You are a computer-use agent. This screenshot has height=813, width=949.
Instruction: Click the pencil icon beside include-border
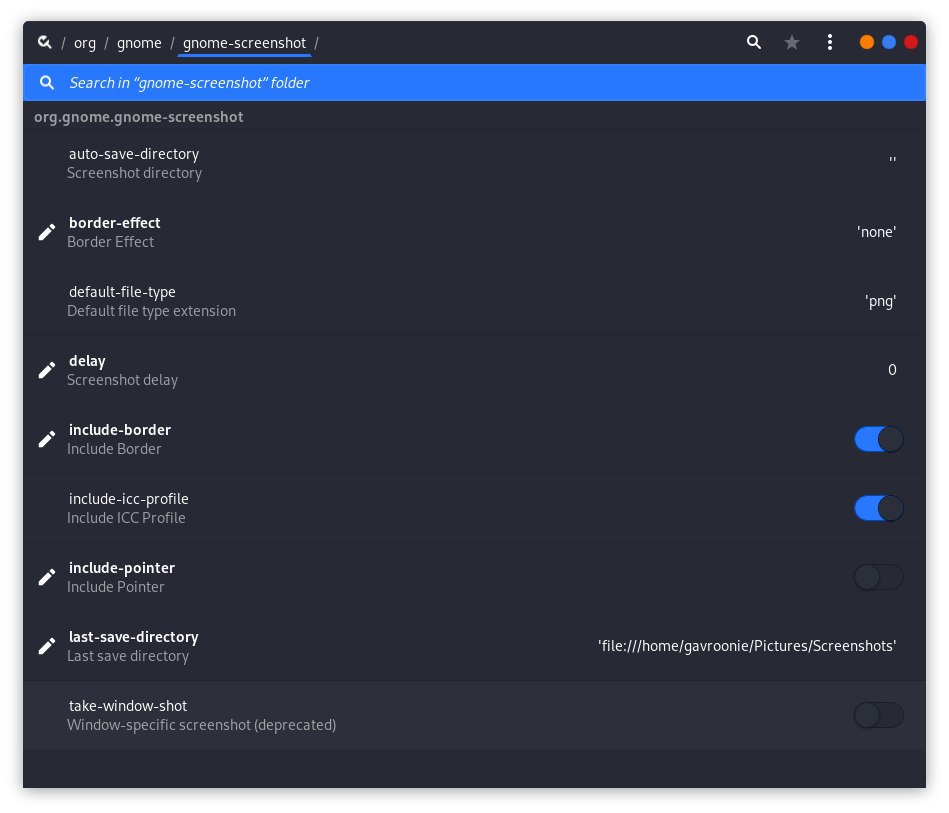47,439
